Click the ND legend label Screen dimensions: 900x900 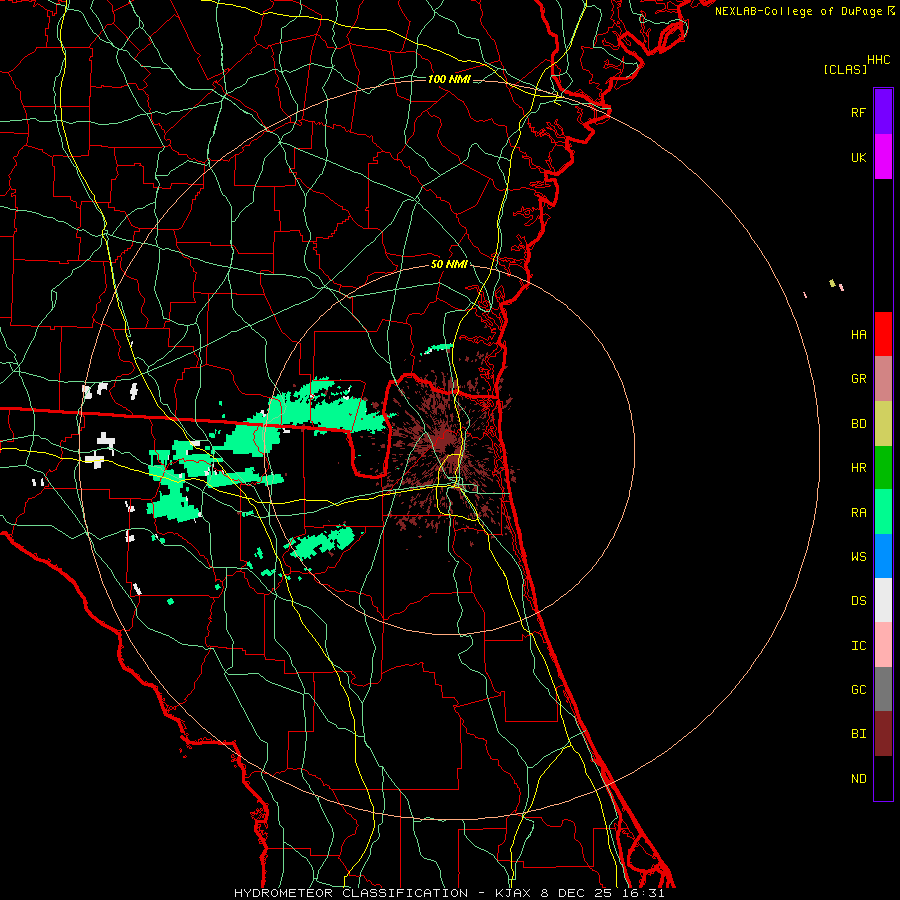(x=858, y=779)
